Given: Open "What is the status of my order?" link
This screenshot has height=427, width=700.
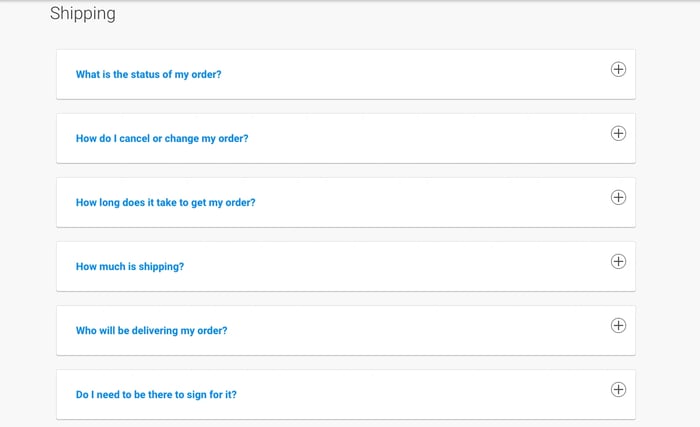Looking at the screenshot, I should [148, 75].
